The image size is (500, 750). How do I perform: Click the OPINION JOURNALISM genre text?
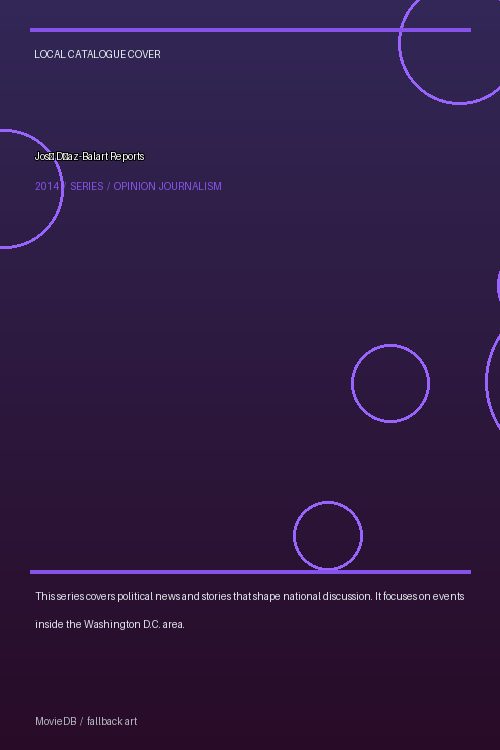coord(167,186)
